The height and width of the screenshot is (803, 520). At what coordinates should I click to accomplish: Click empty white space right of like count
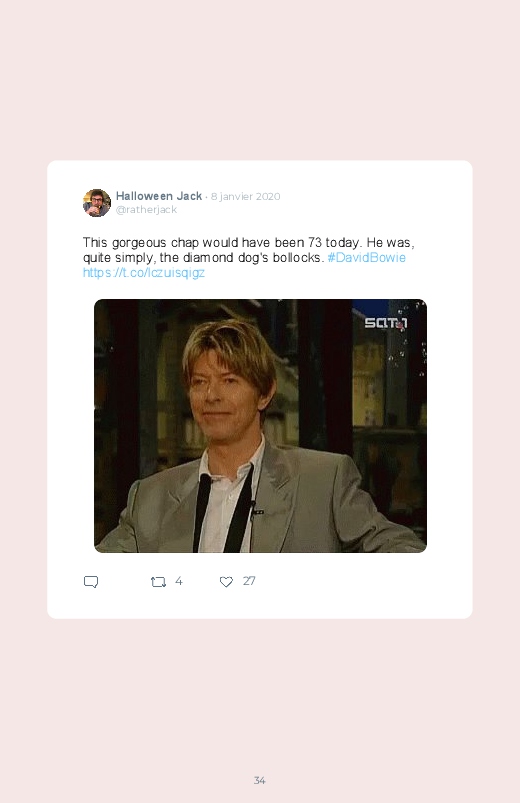(359, 582)
